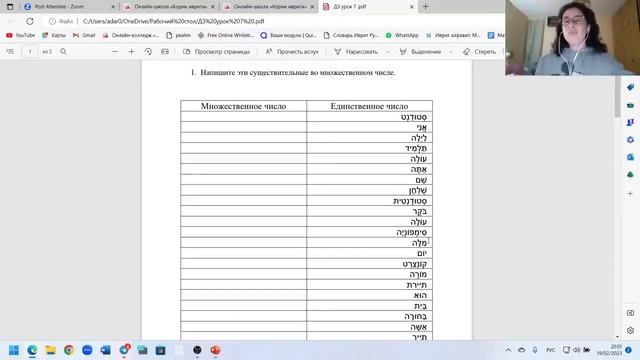
Task: Open the Outlook sidebar icon
Action: [630, 157]
